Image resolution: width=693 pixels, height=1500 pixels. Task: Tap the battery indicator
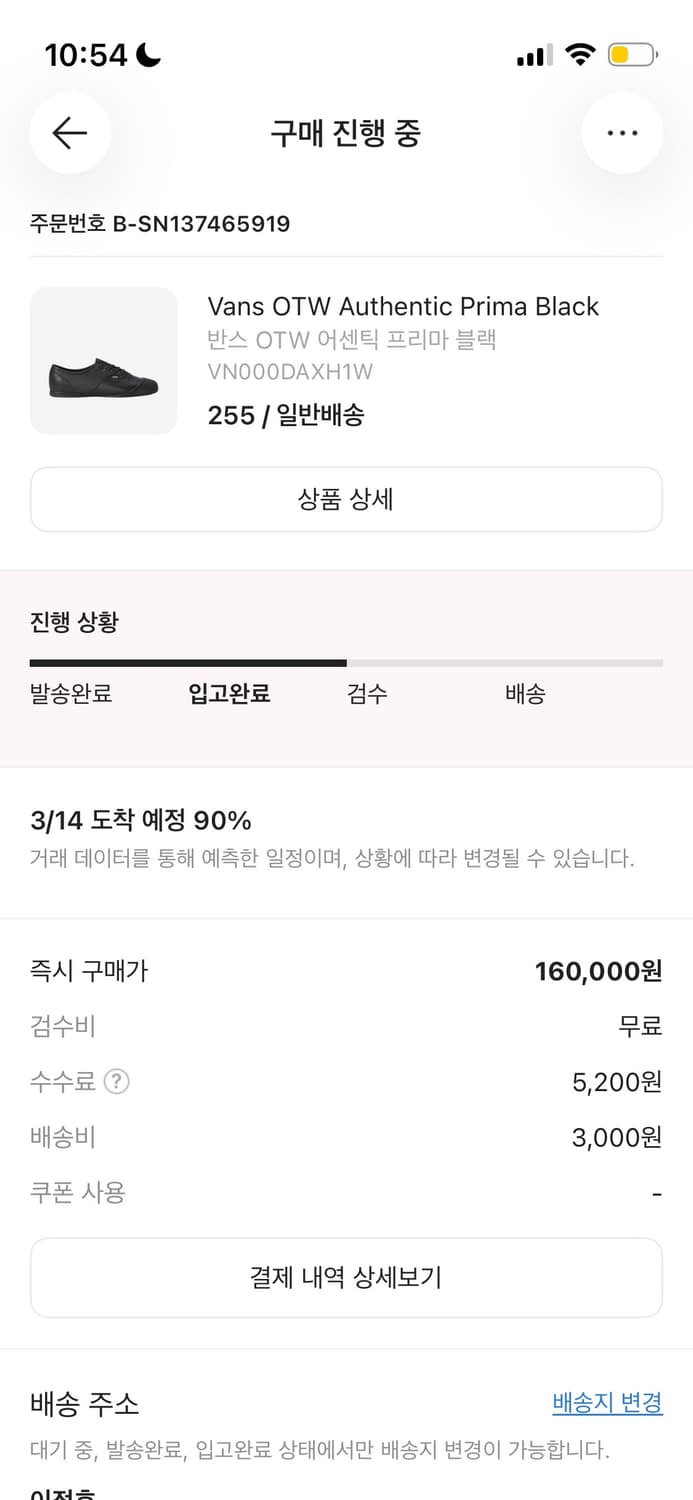[x=630, y=55]
